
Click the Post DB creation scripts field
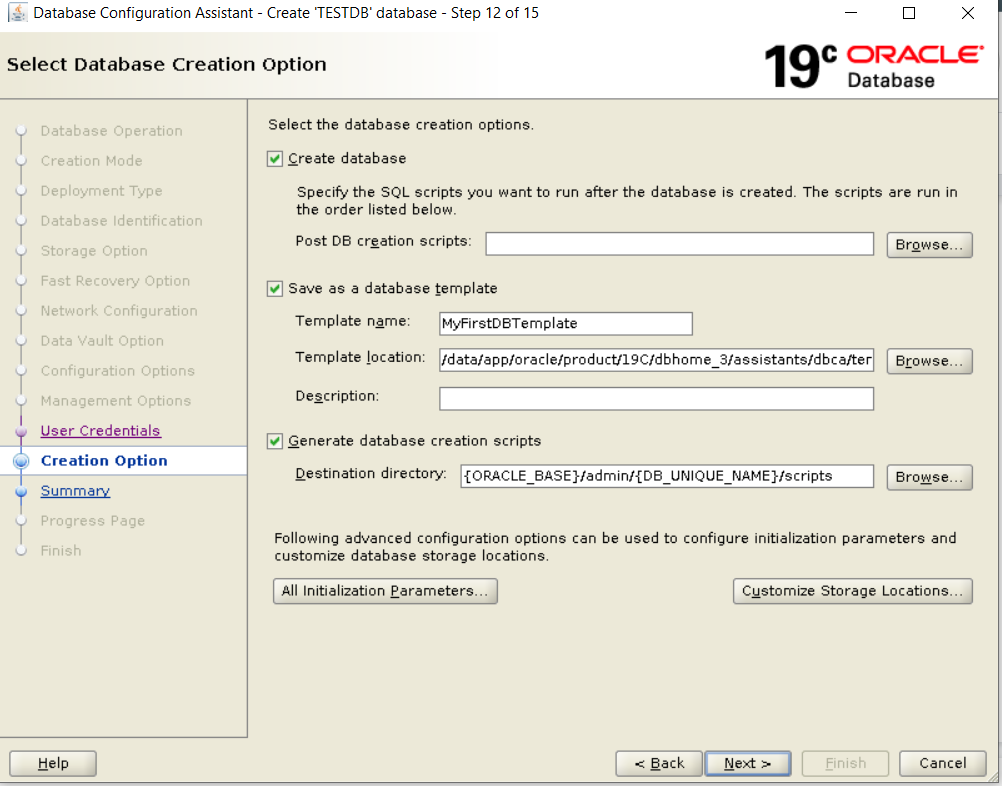tap(679, 244)
